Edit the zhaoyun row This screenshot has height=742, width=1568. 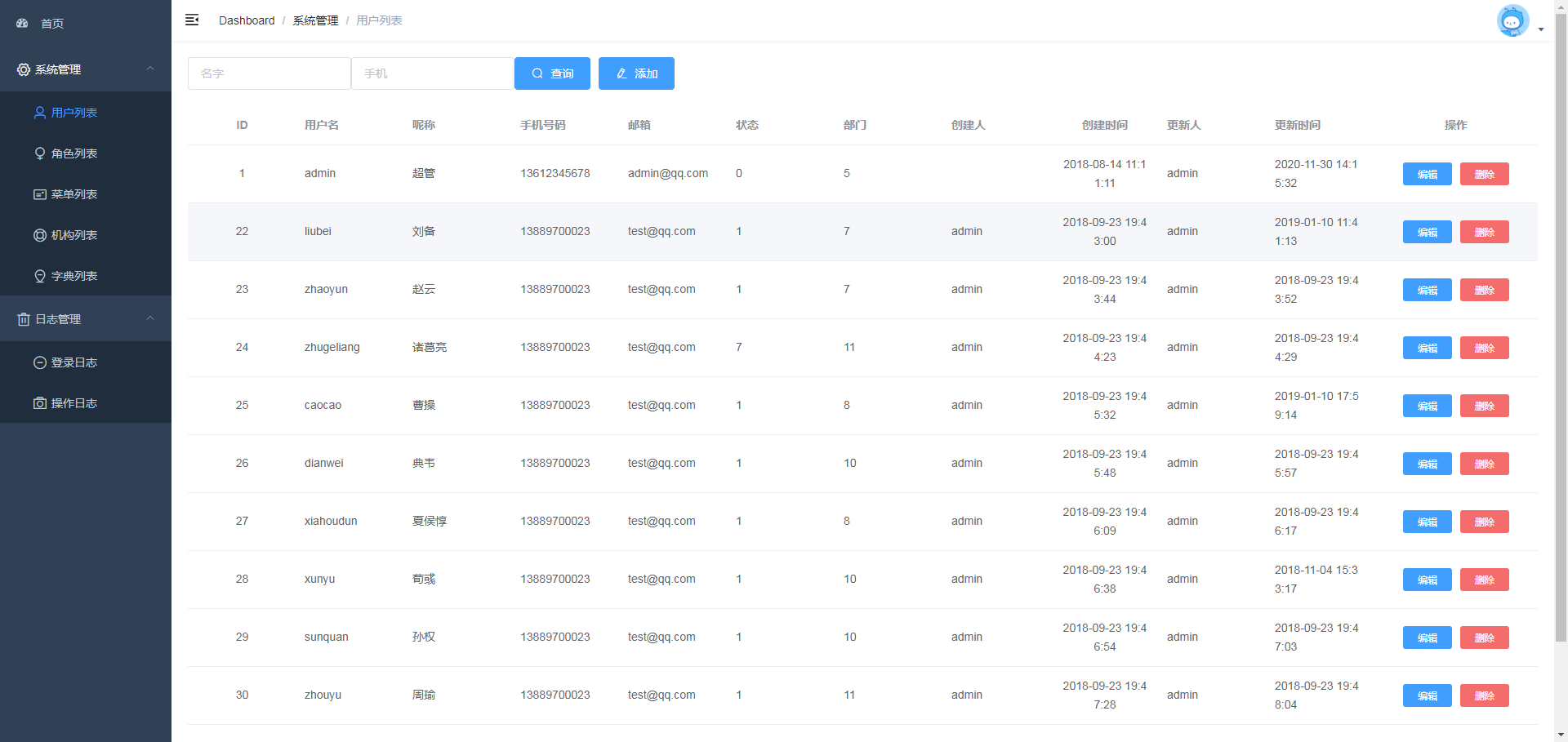coord(1428,290)
